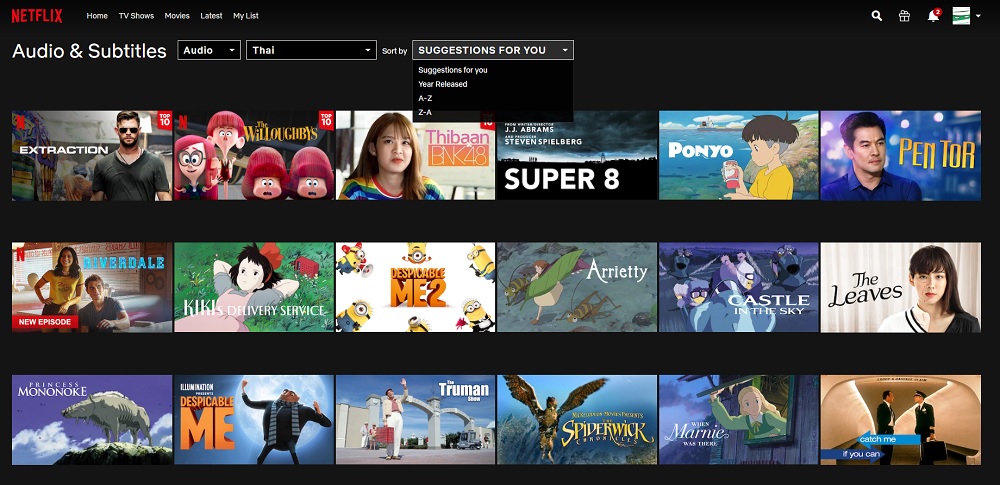Viewport: 1000px width, 485px height.
Task: Open the Pen Tor title card
Action: click(x=901, y=156)
